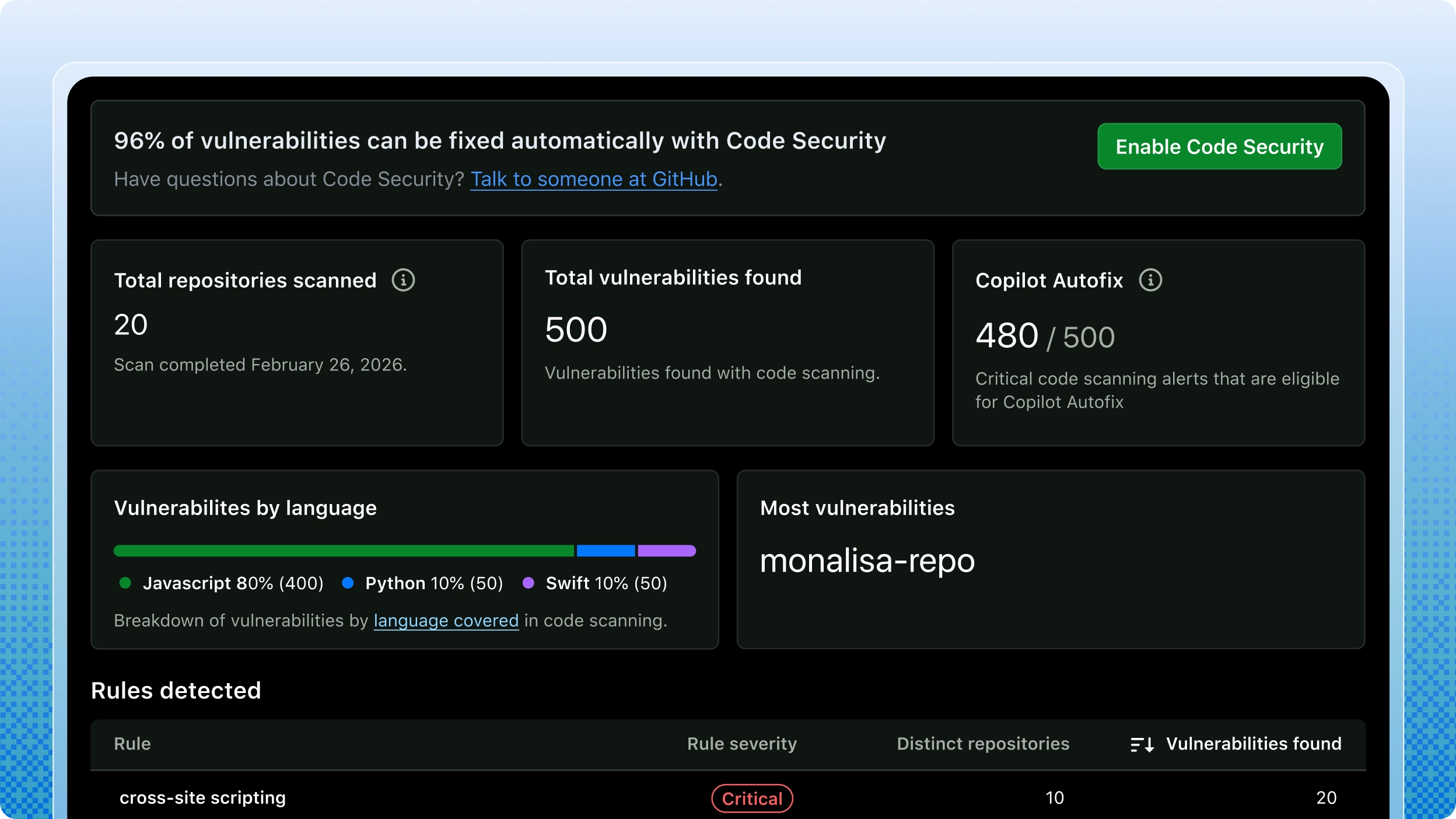Click Javascript 80% (400) legend label
The width and height of the screenshot is (1456, 819).
[233, 583]
